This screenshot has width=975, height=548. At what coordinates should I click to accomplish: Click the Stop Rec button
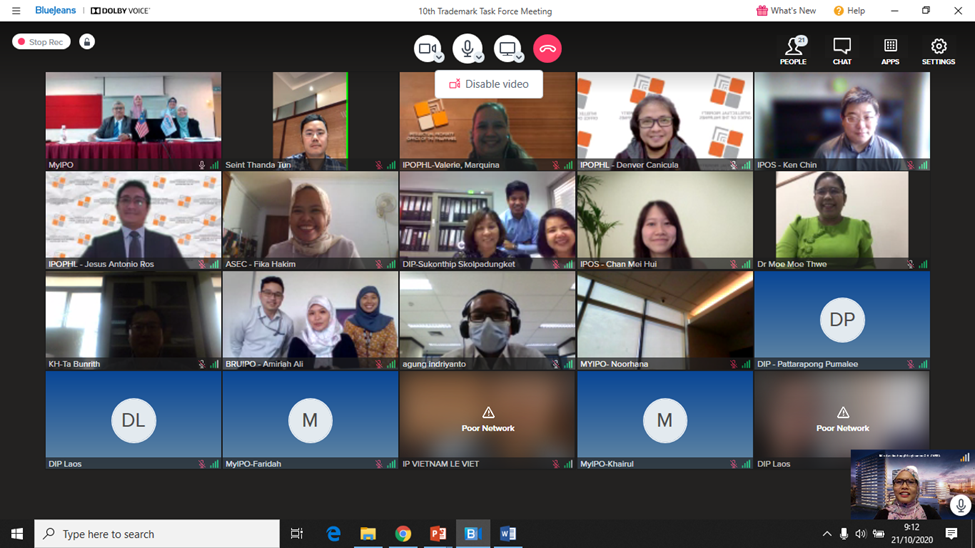tap(41, 42)
